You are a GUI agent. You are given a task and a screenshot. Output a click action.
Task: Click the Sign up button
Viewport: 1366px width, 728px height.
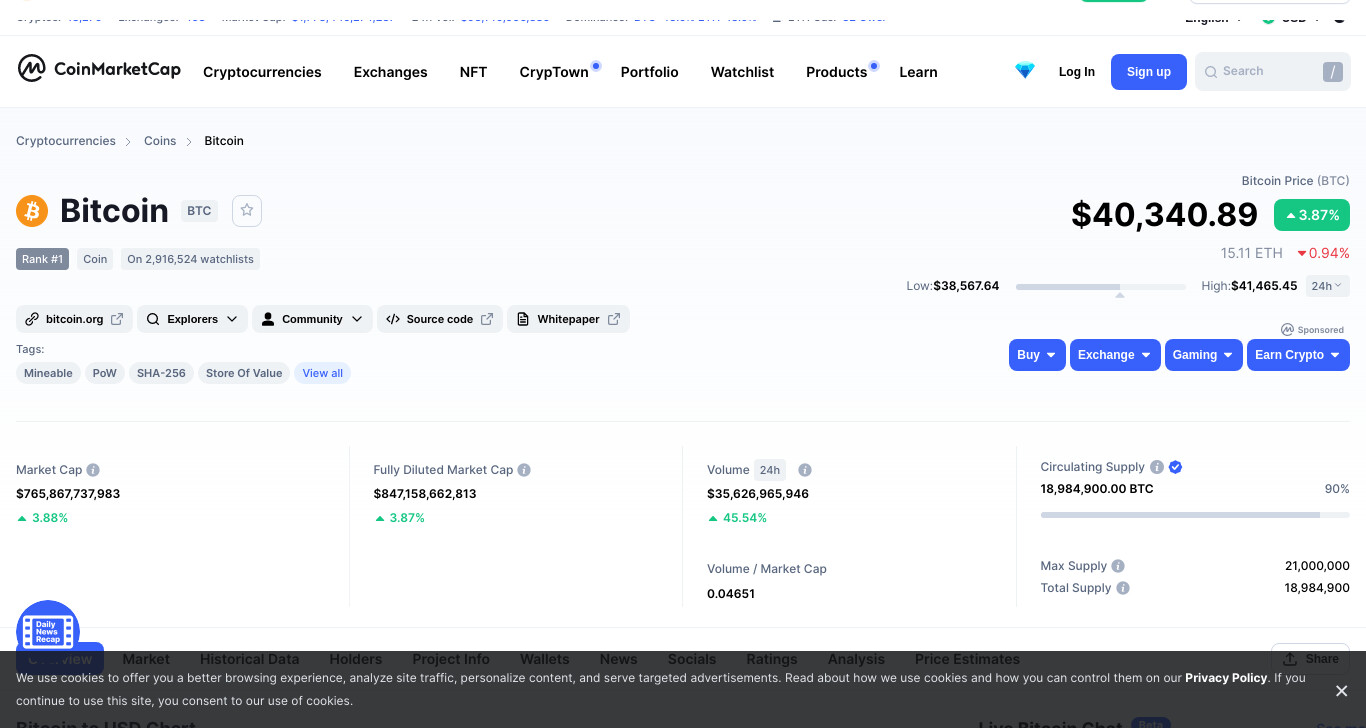click(1148, 72)
